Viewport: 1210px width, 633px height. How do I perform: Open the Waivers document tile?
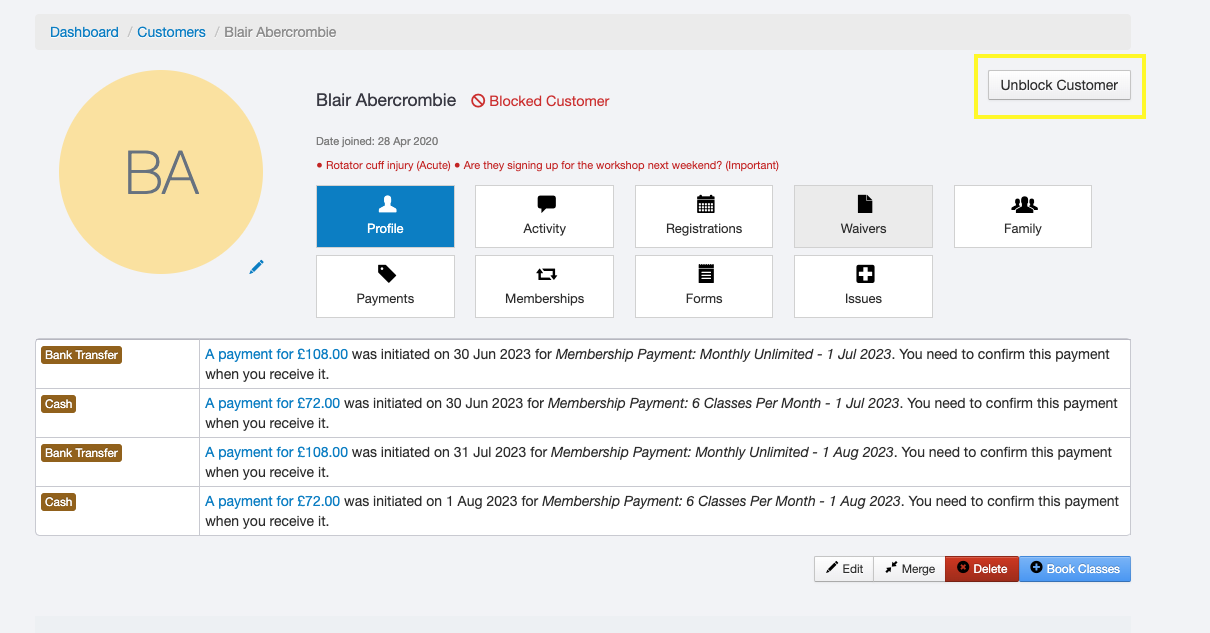(x=863, y=216)
